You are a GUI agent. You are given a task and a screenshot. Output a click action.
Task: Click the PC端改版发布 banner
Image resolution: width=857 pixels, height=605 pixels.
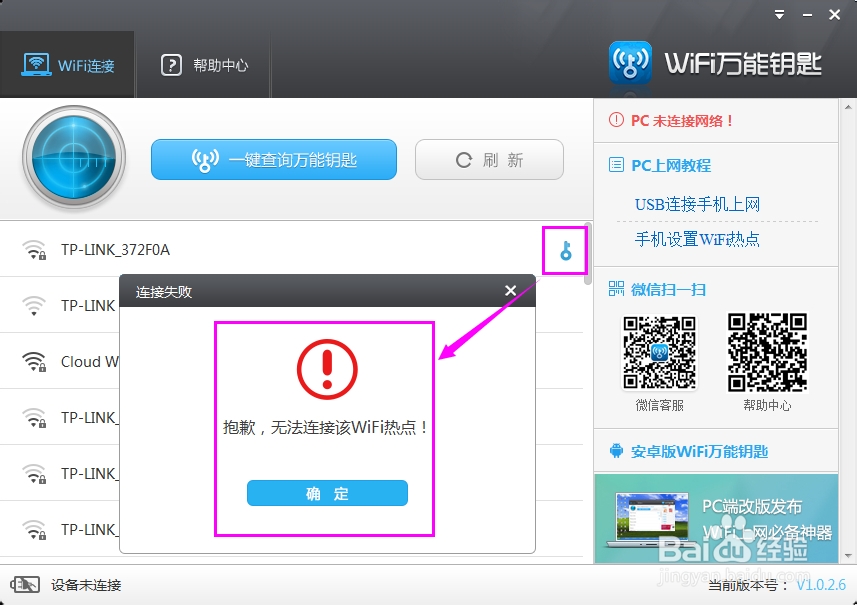pyautogui.click(x=716, y=518)
